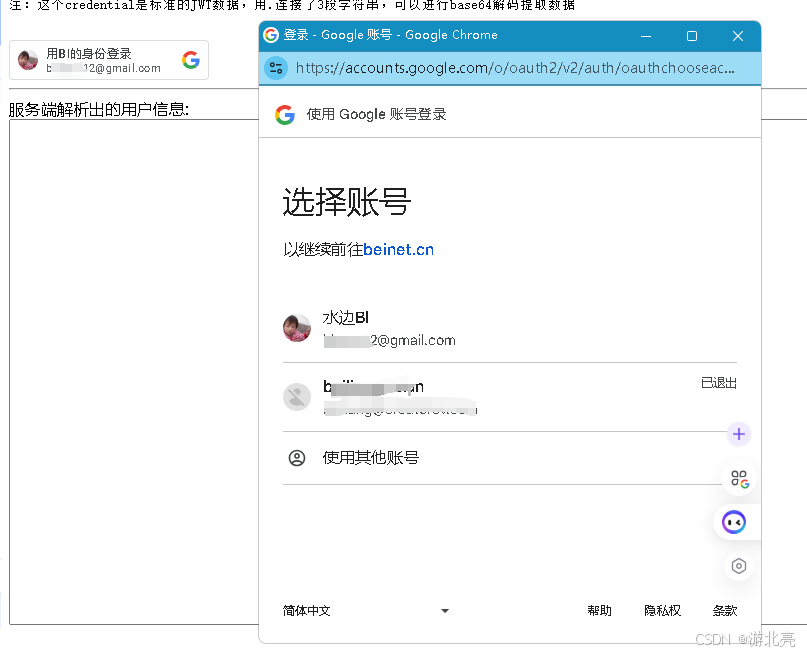Click 用BI的身份登录 button on background page
The image size is (807, 655).
point(109,60)
